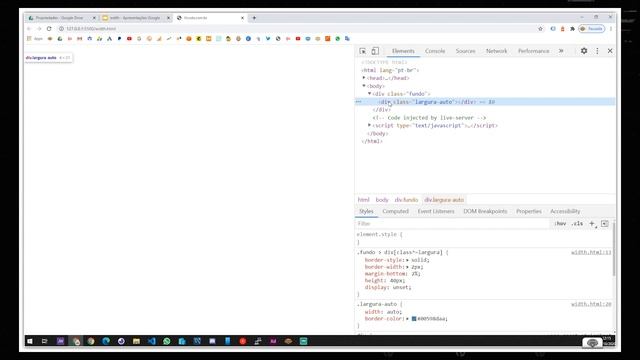Switch to the Network tab
Viewport: 640px width, 360px height.
pyautogui.click(x=496, y=51)
